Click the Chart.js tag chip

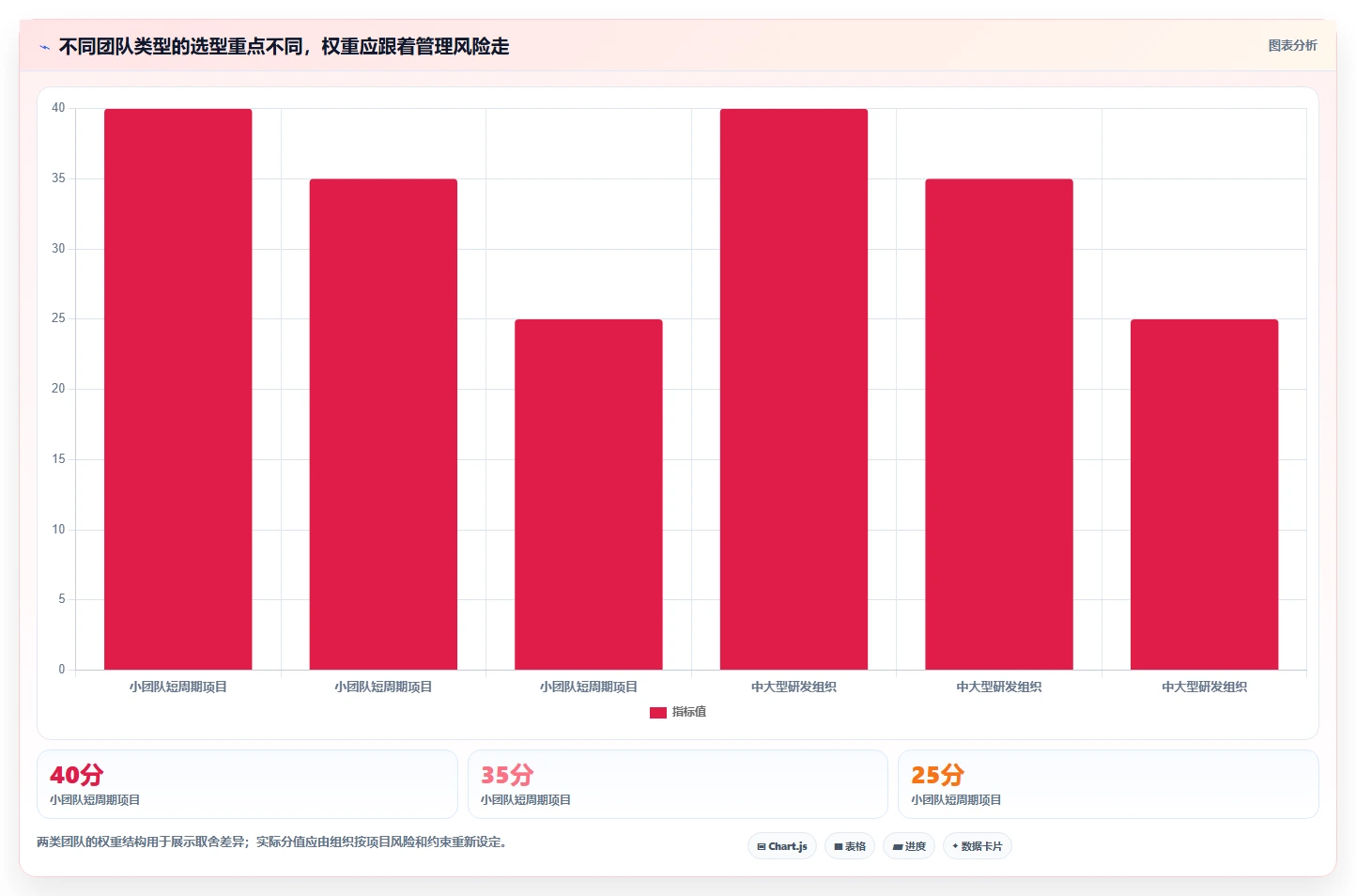[782, 846]
